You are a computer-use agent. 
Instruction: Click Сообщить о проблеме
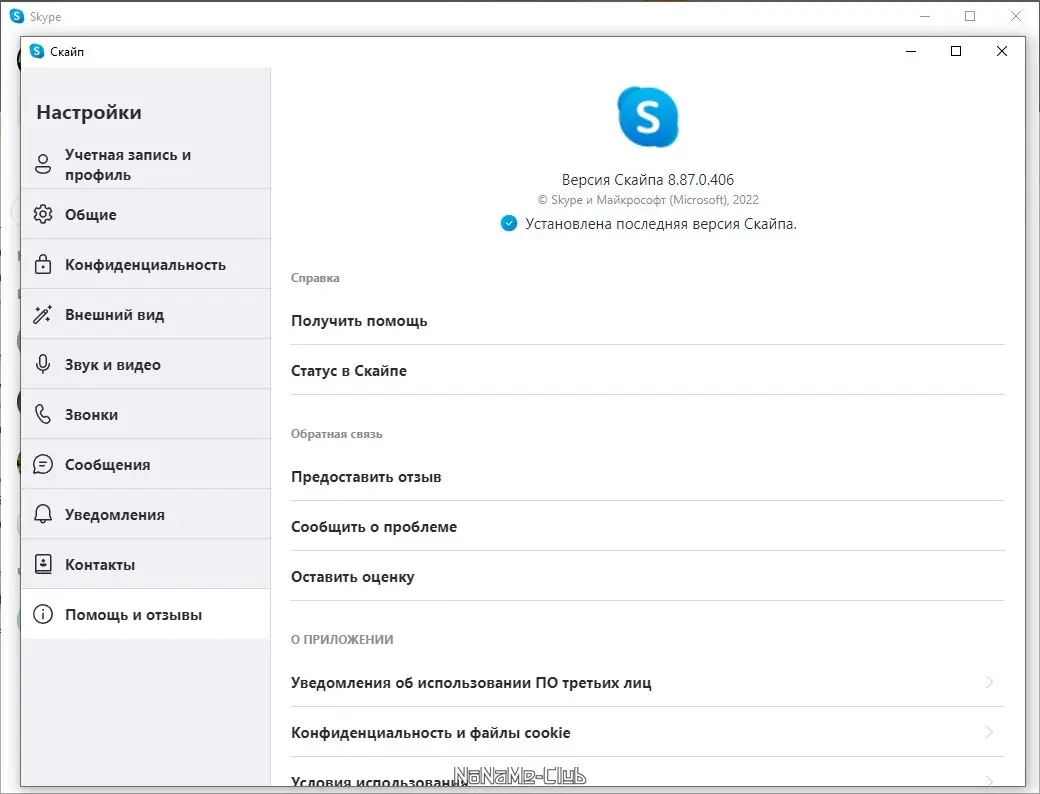tap(647, 527)
